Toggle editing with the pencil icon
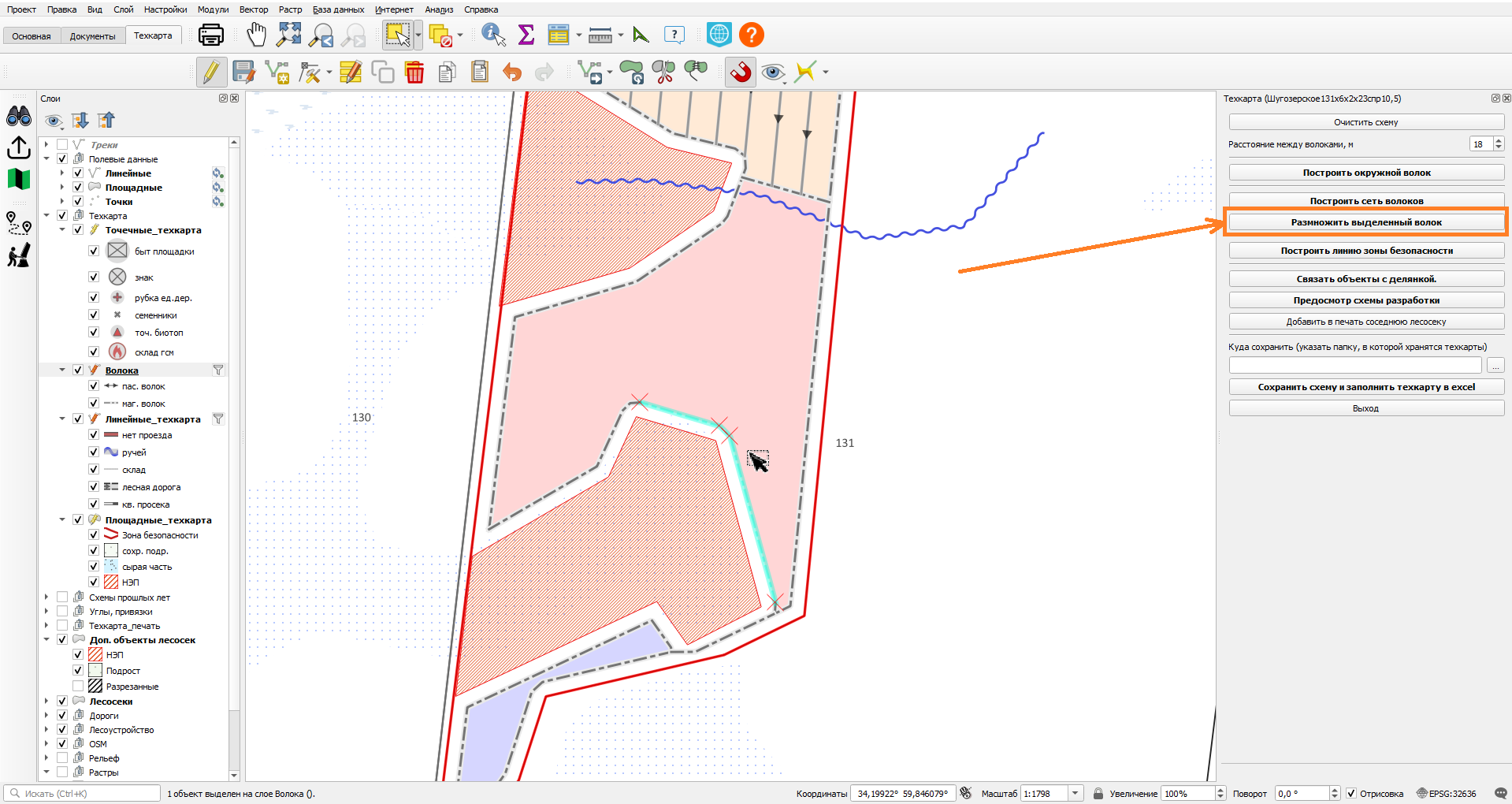The image size is (1512, 804). click(210, 73)
